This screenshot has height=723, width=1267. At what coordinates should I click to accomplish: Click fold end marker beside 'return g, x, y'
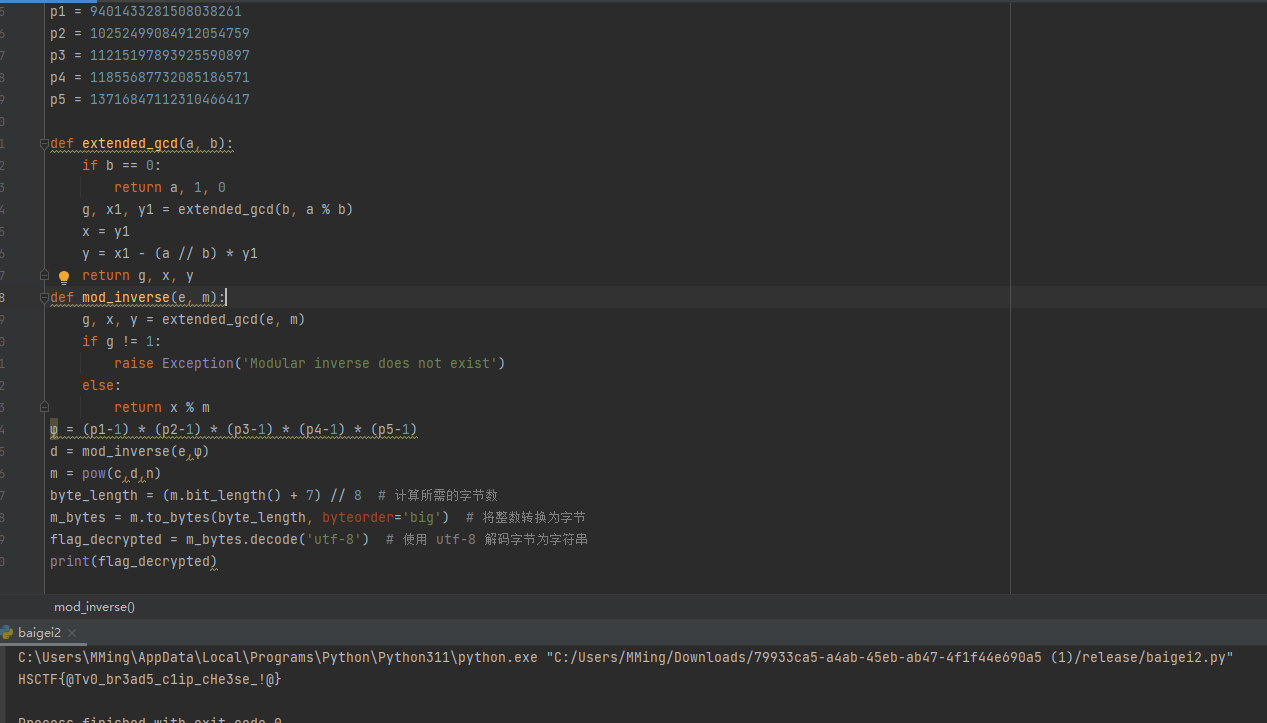tap(44, 275)
